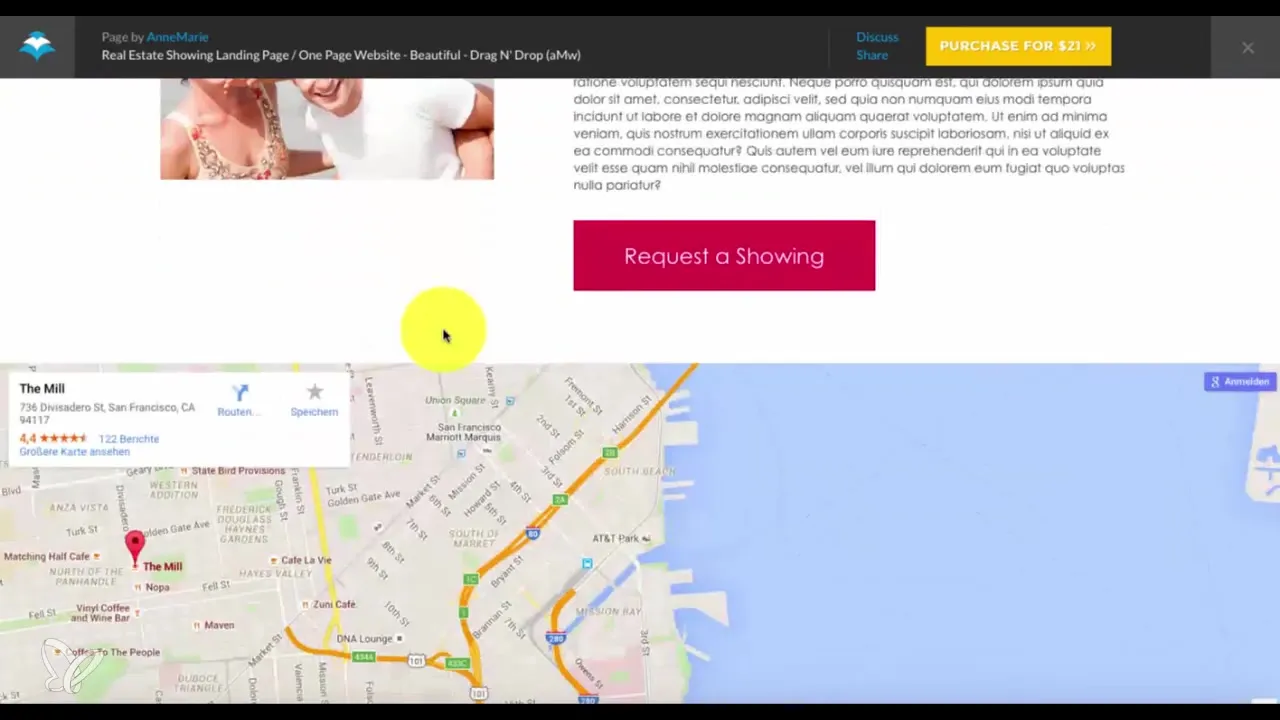
Task: Click the Interstate 280 highway shield
Action: 556,638
